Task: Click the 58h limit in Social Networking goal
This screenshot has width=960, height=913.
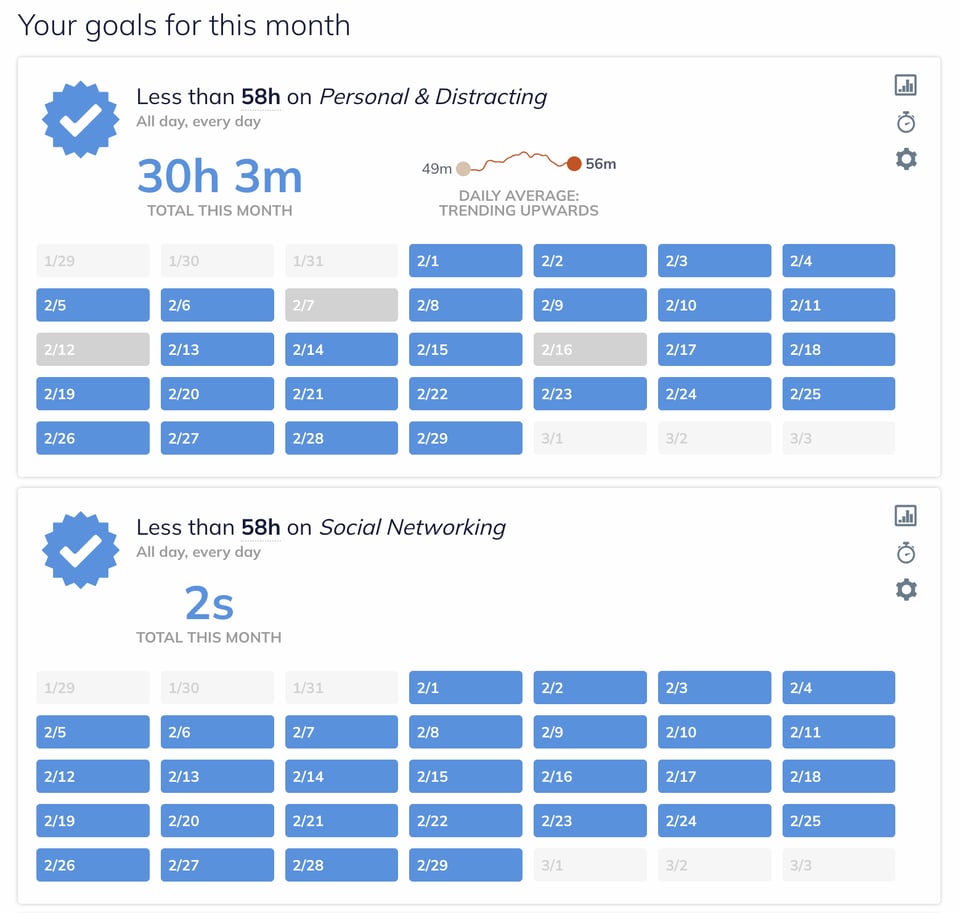Action: [x=260, y=527]
